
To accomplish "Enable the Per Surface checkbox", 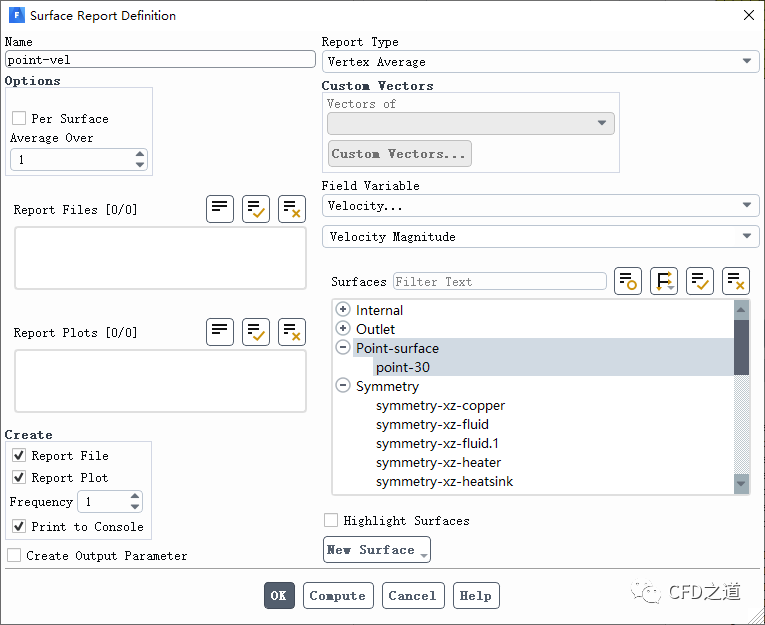I will click(x=19, y=118).
